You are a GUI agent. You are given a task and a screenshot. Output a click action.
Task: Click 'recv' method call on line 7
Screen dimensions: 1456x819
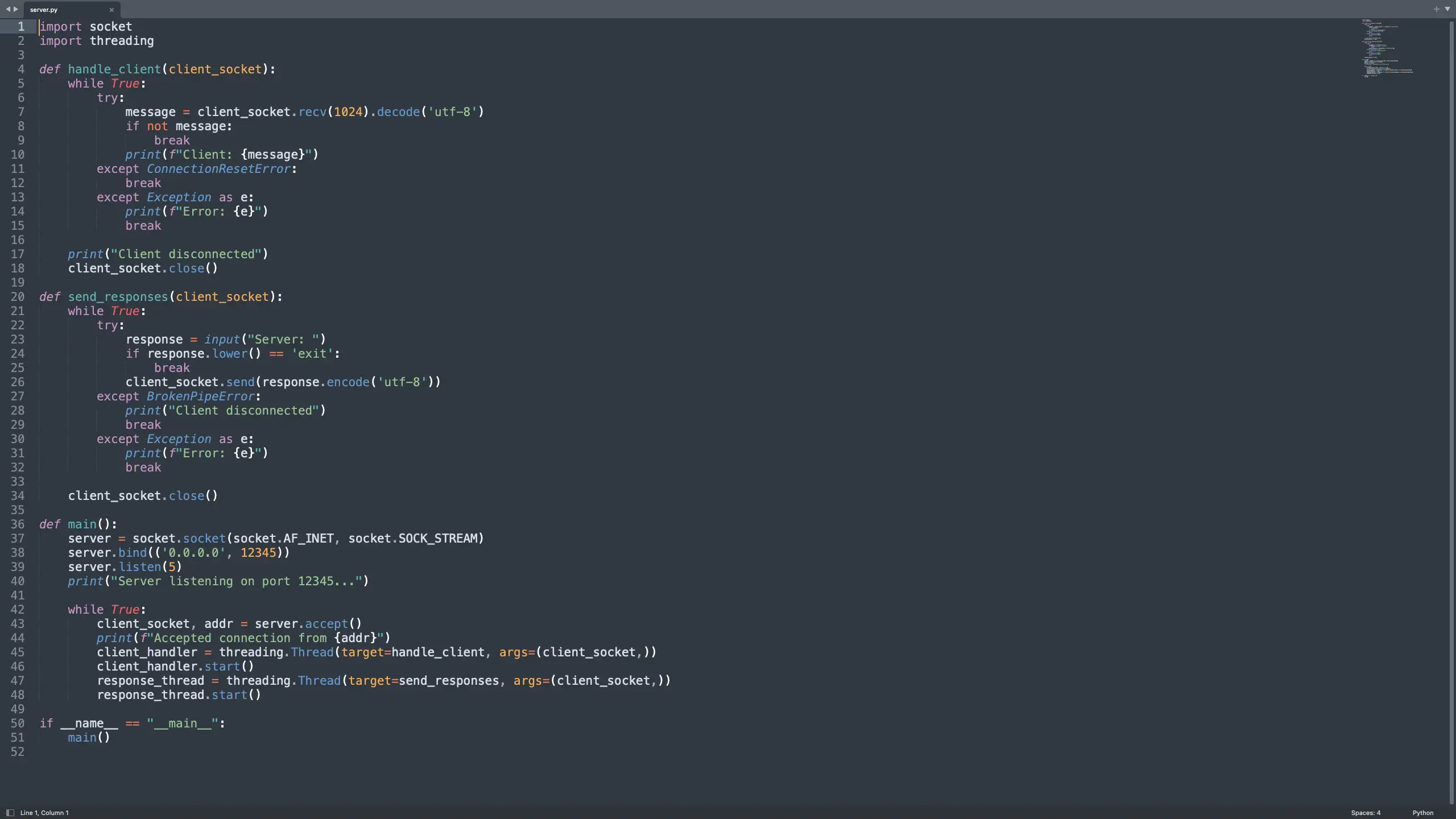pyautogui.click(x=312, y=112)
